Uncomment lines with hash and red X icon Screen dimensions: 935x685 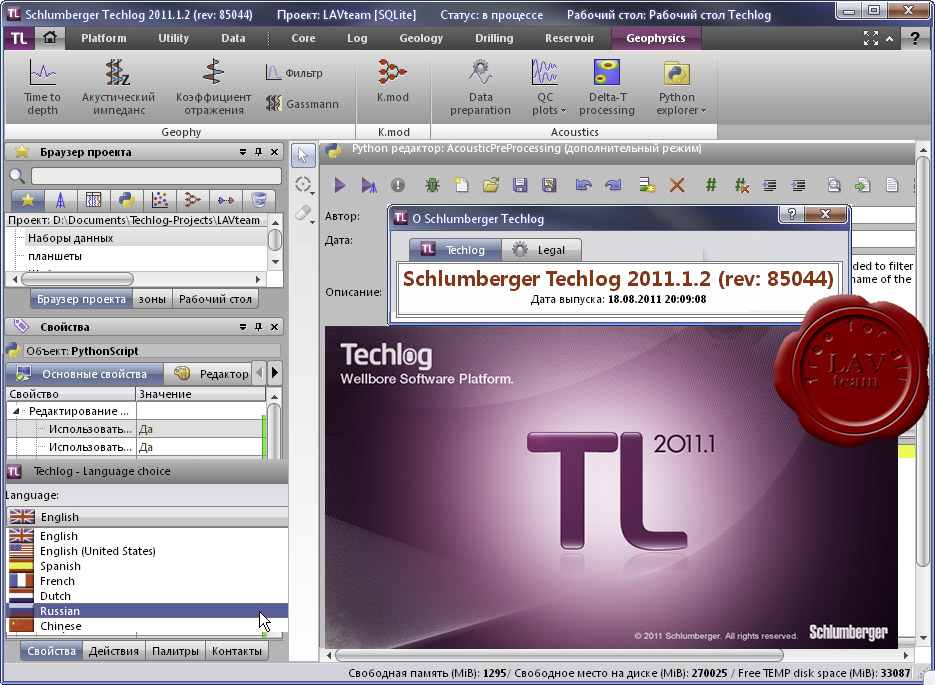point(741,185)
